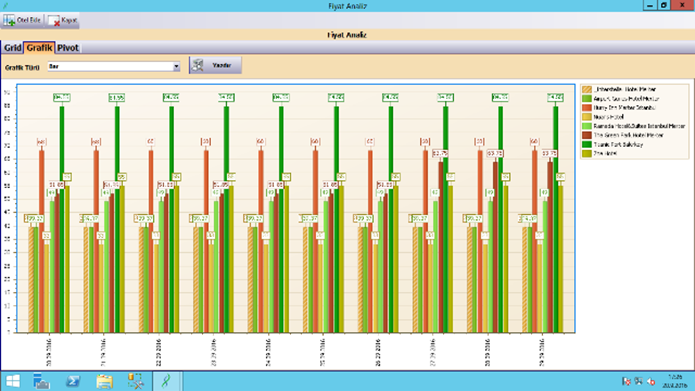Open Server Manager from taskbar

click(x=41, y=381)
